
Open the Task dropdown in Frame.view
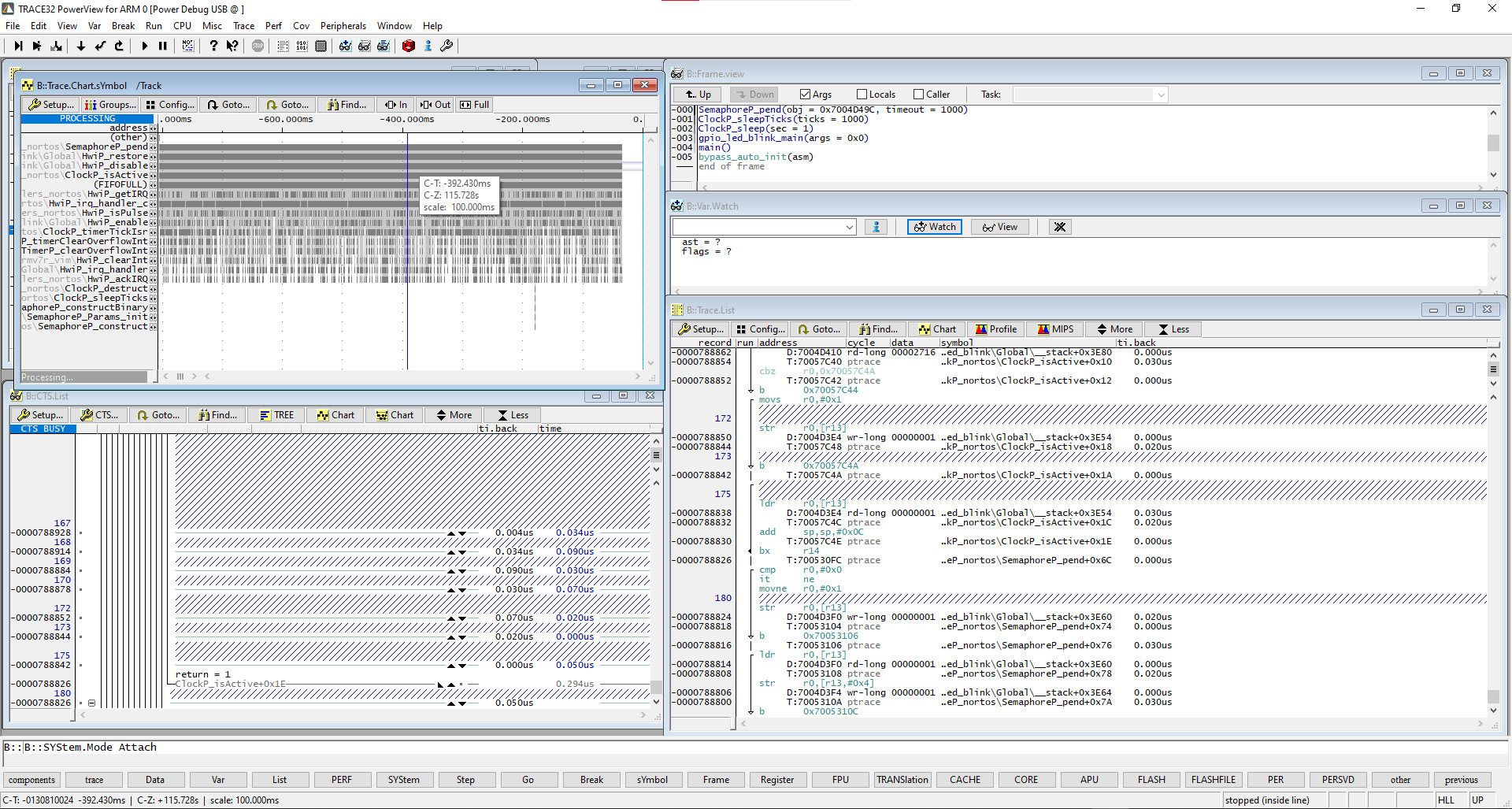pos(1090,95)
